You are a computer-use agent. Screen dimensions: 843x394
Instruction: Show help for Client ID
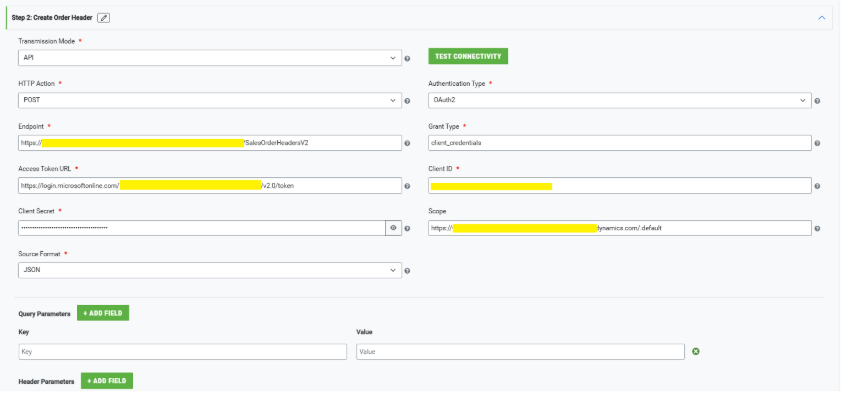tap(817, 186)
